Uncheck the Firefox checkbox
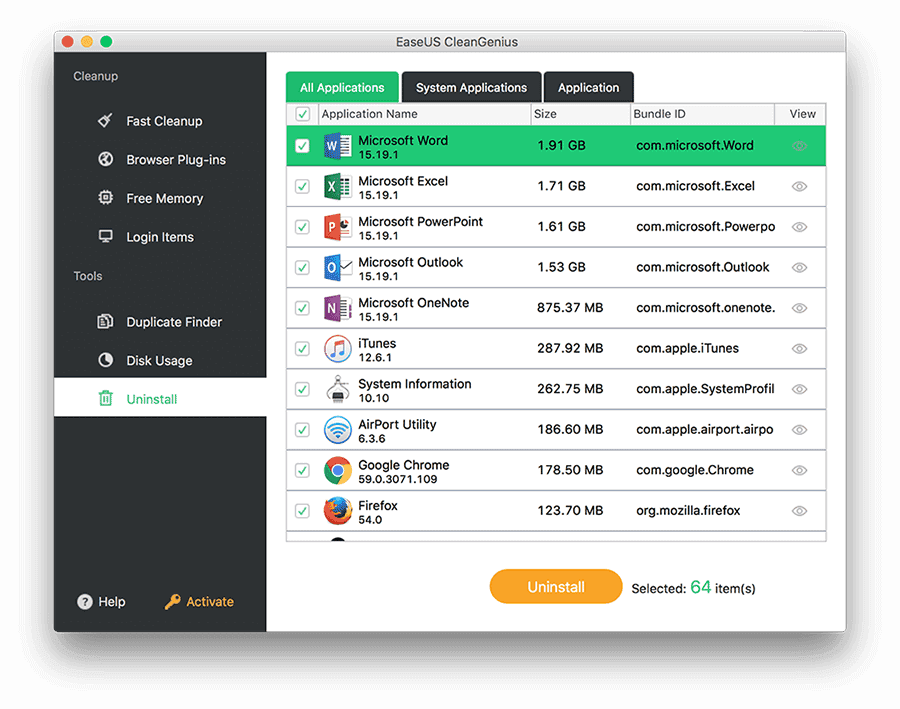 [302, 511]
